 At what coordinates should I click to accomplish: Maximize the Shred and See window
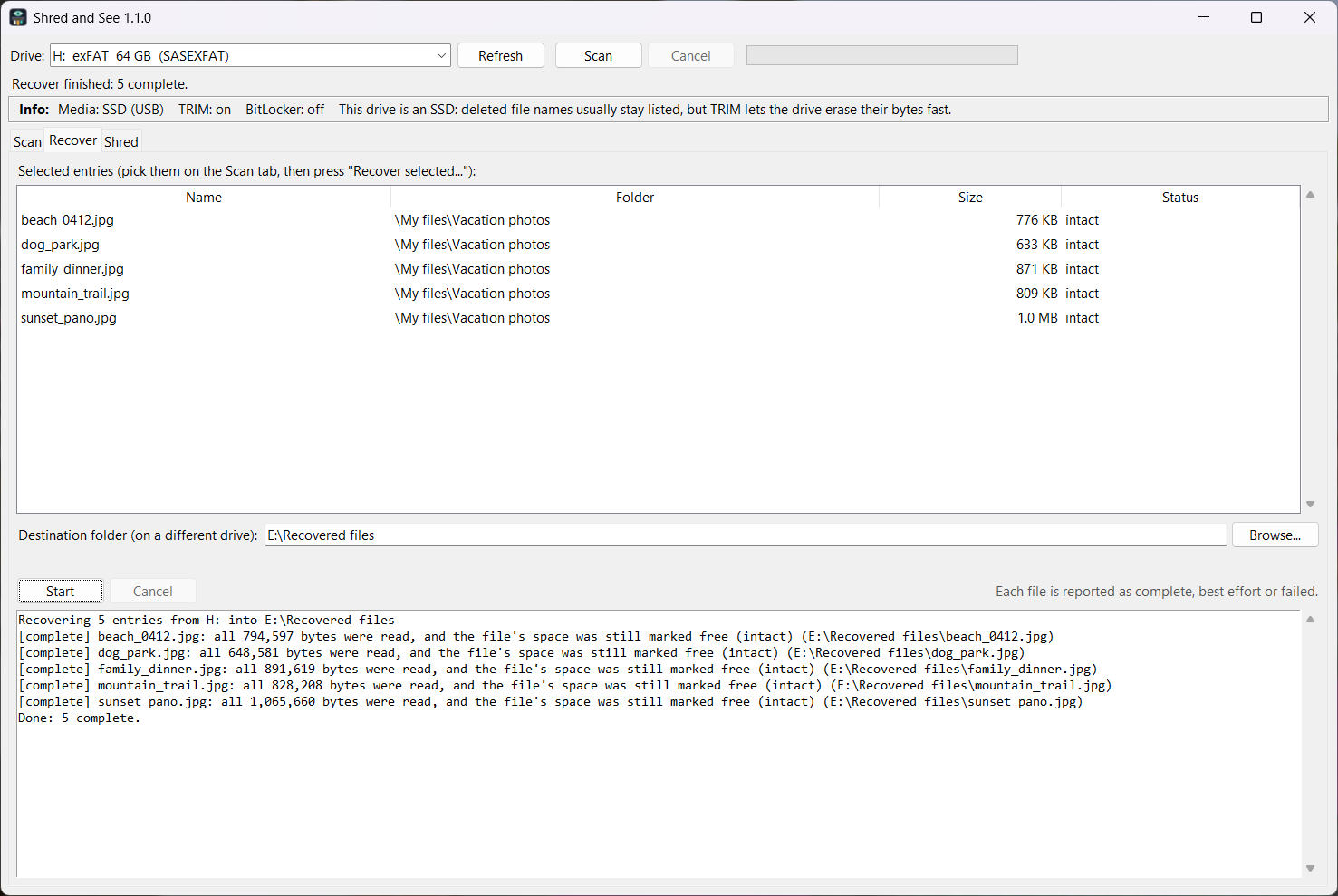point(1256,17)
